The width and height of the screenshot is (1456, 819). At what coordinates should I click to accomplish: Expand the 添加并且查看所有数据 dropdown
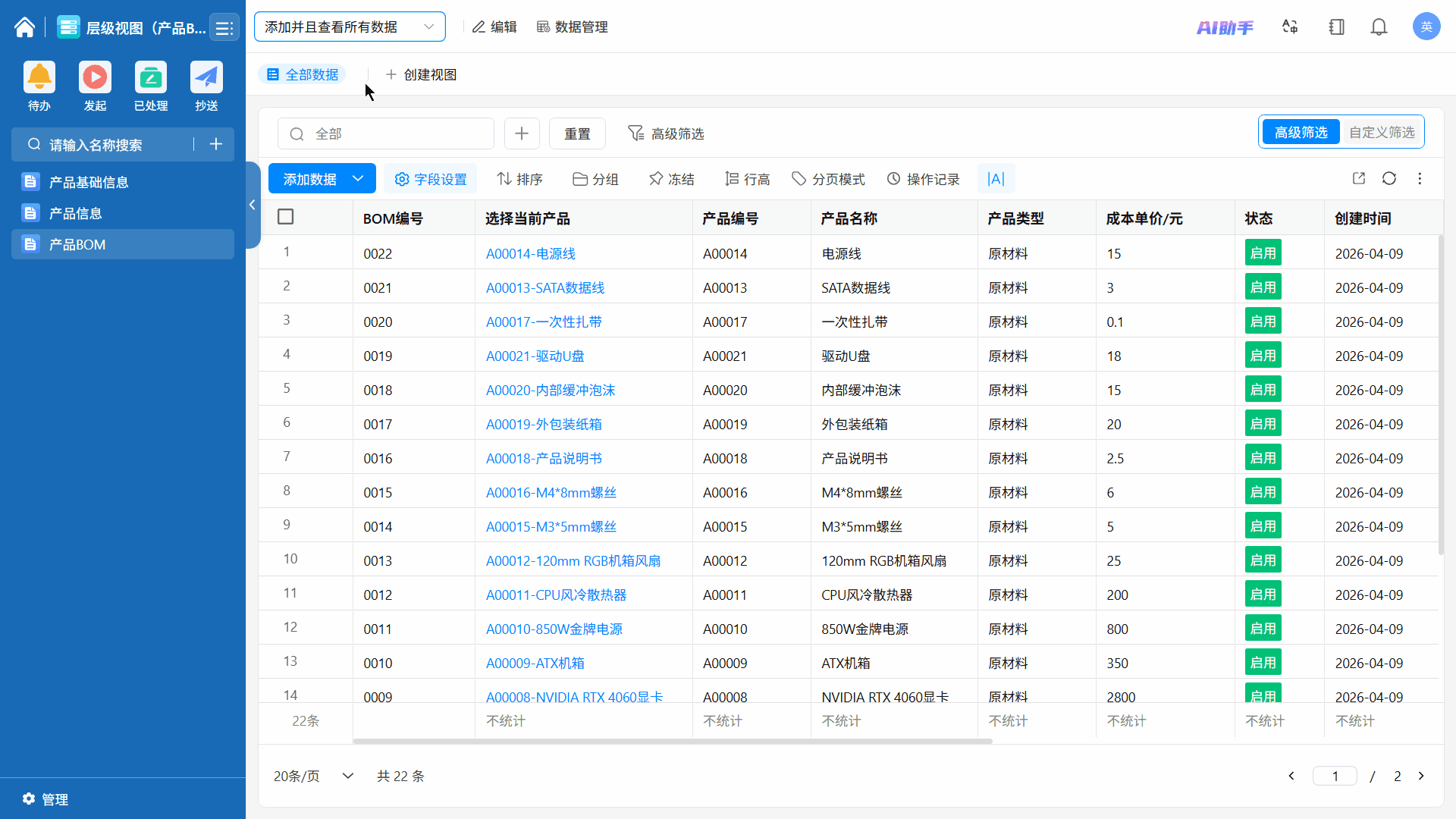350,27
